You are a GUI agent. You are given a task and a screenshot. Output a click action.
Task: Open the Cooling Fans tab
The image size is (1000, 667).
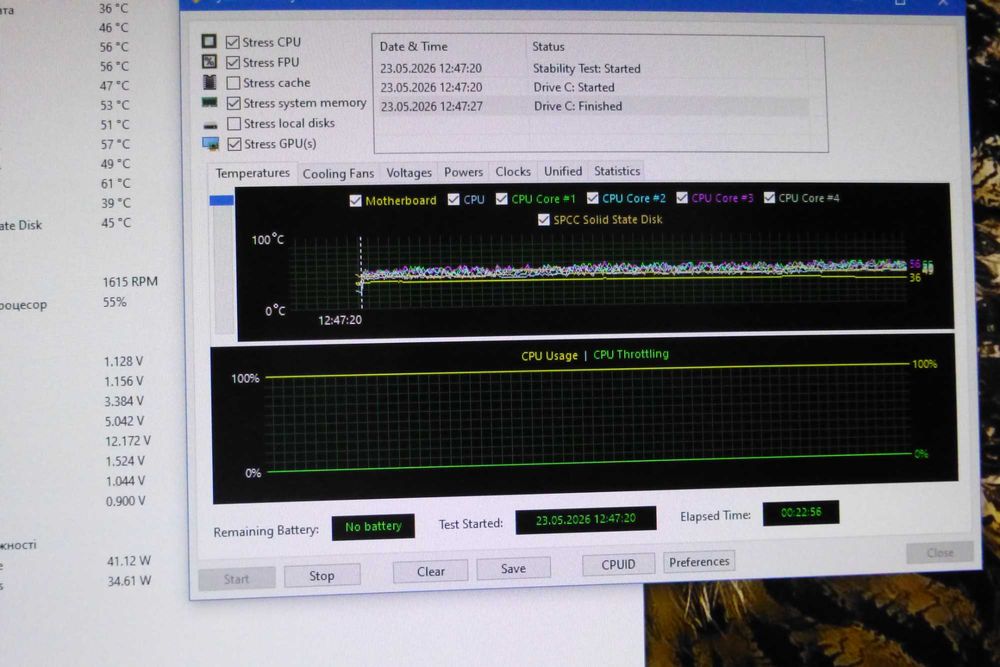coord(338,173)
